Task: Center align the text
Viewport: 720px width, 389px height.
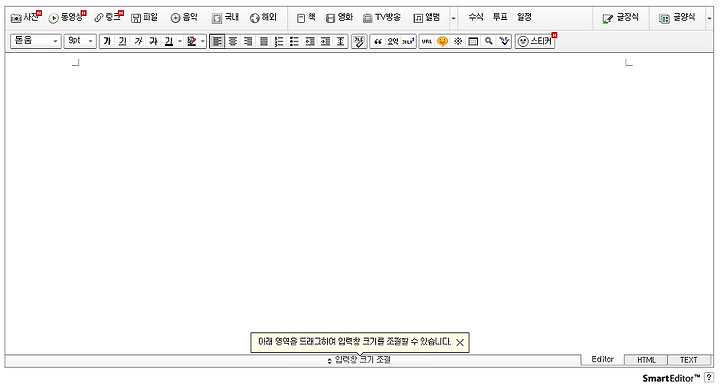Action: 233,41
